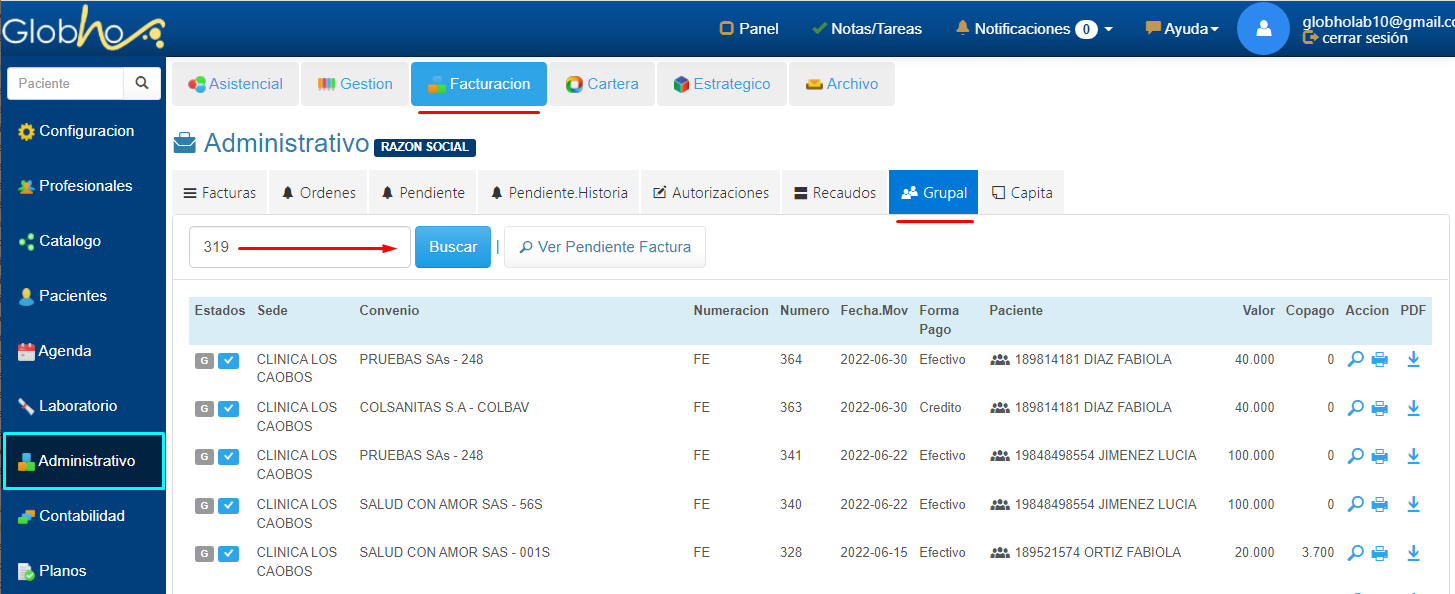Open the Ayuda dropdown menu
Viewport: 1455px width, 594px height.
pyautogui.click(x=1182, y=29)
